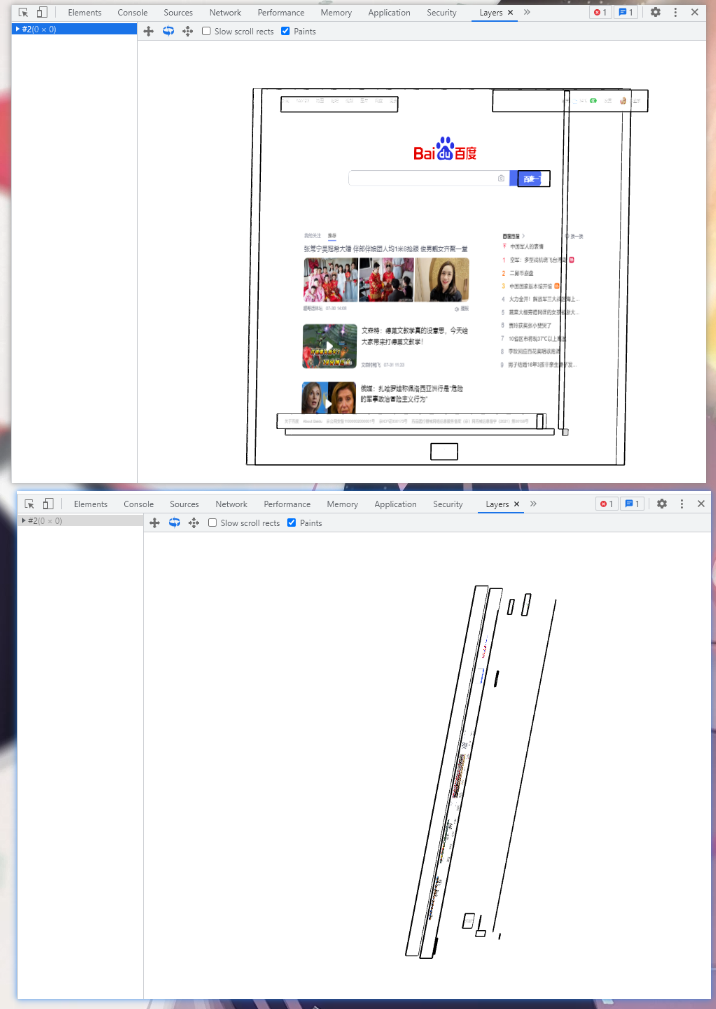Open settings gear in upper DevTools
The image size is (716, 1009).
pyautogui.click(x=656, y=12)
